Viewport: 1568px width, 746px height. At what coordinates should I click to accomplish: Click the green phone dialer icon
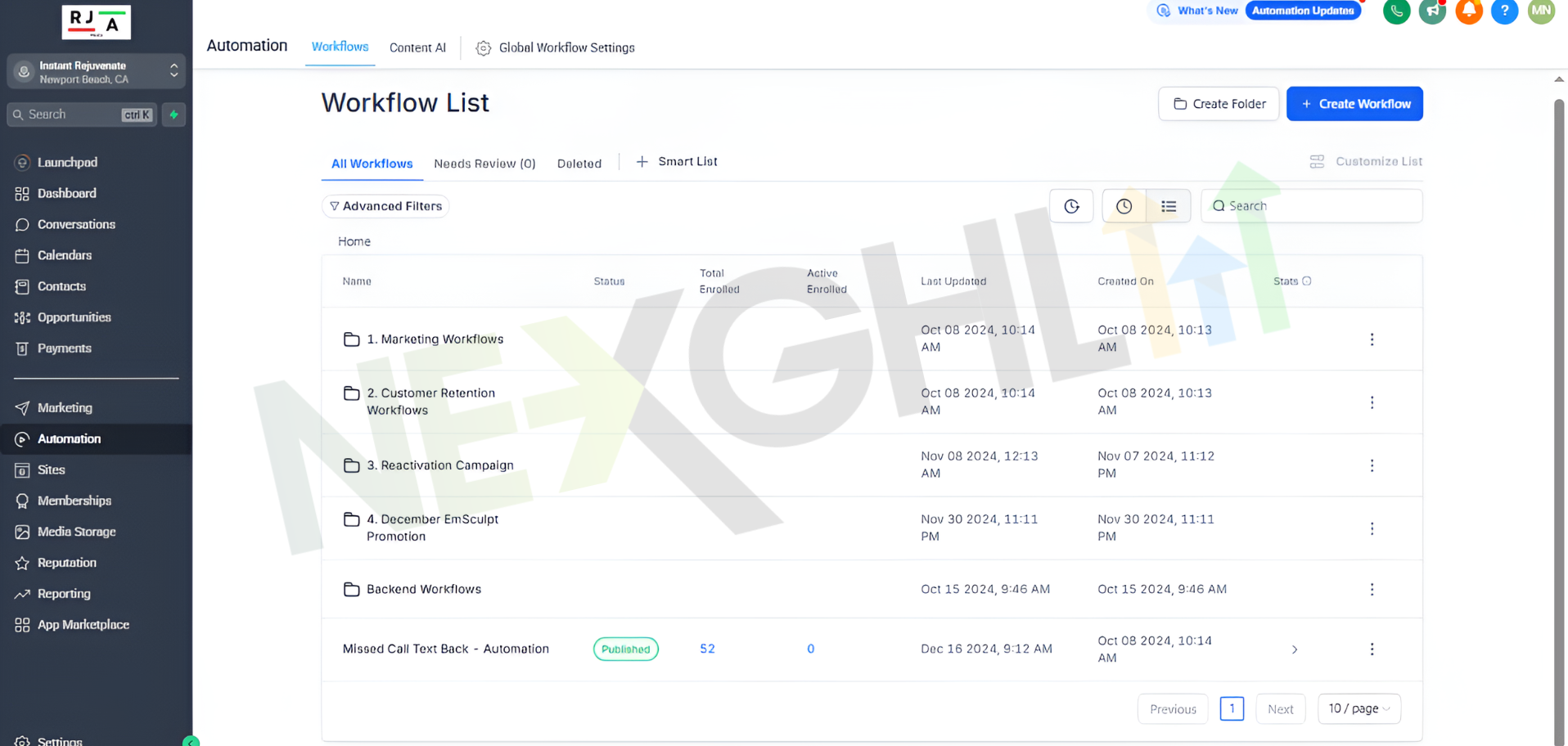point(1396,11)
